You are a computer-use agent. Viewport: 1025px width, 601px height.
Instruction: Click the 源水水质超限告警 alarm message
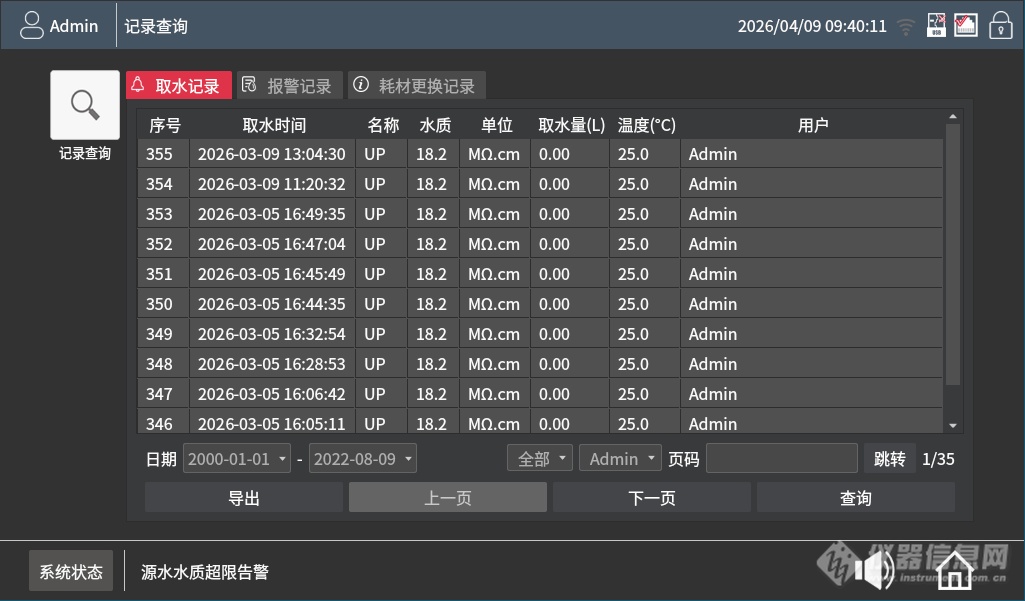coord(205,572)
